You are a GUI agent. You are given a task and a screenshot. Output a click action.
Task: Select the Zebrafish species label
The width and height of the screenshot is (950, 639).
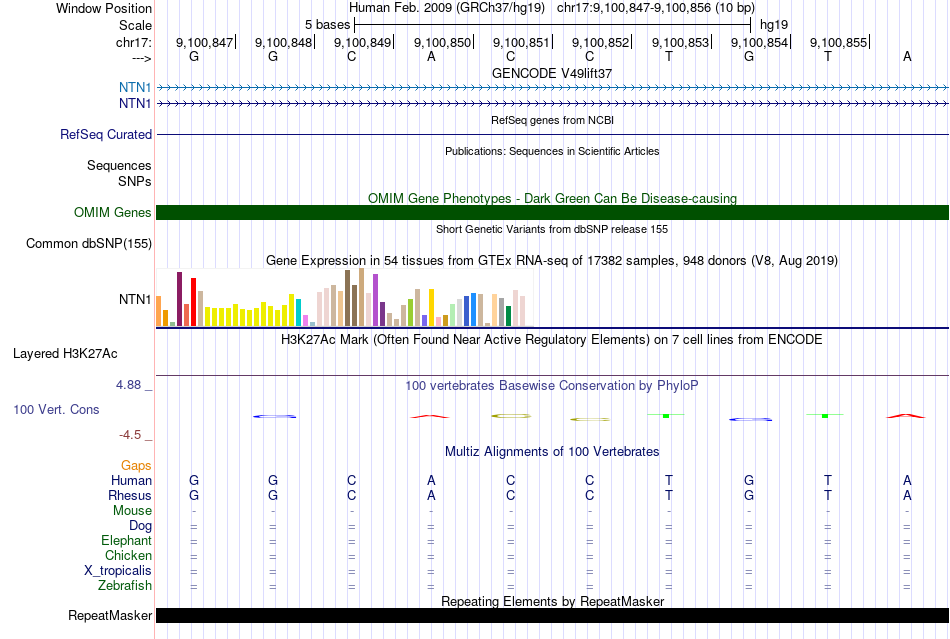(x=125, y=586)
